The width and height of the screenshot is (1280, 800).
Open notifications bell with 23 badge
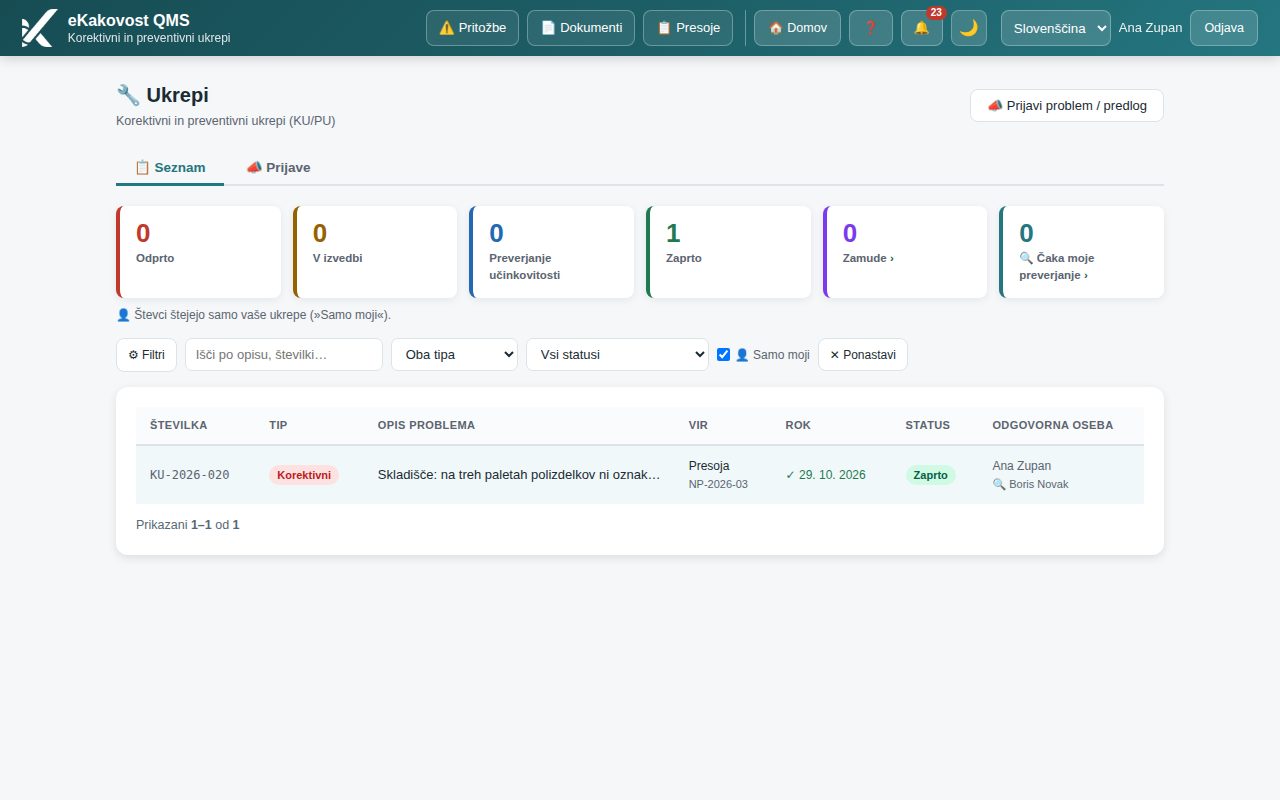click(x=922, y=28)
